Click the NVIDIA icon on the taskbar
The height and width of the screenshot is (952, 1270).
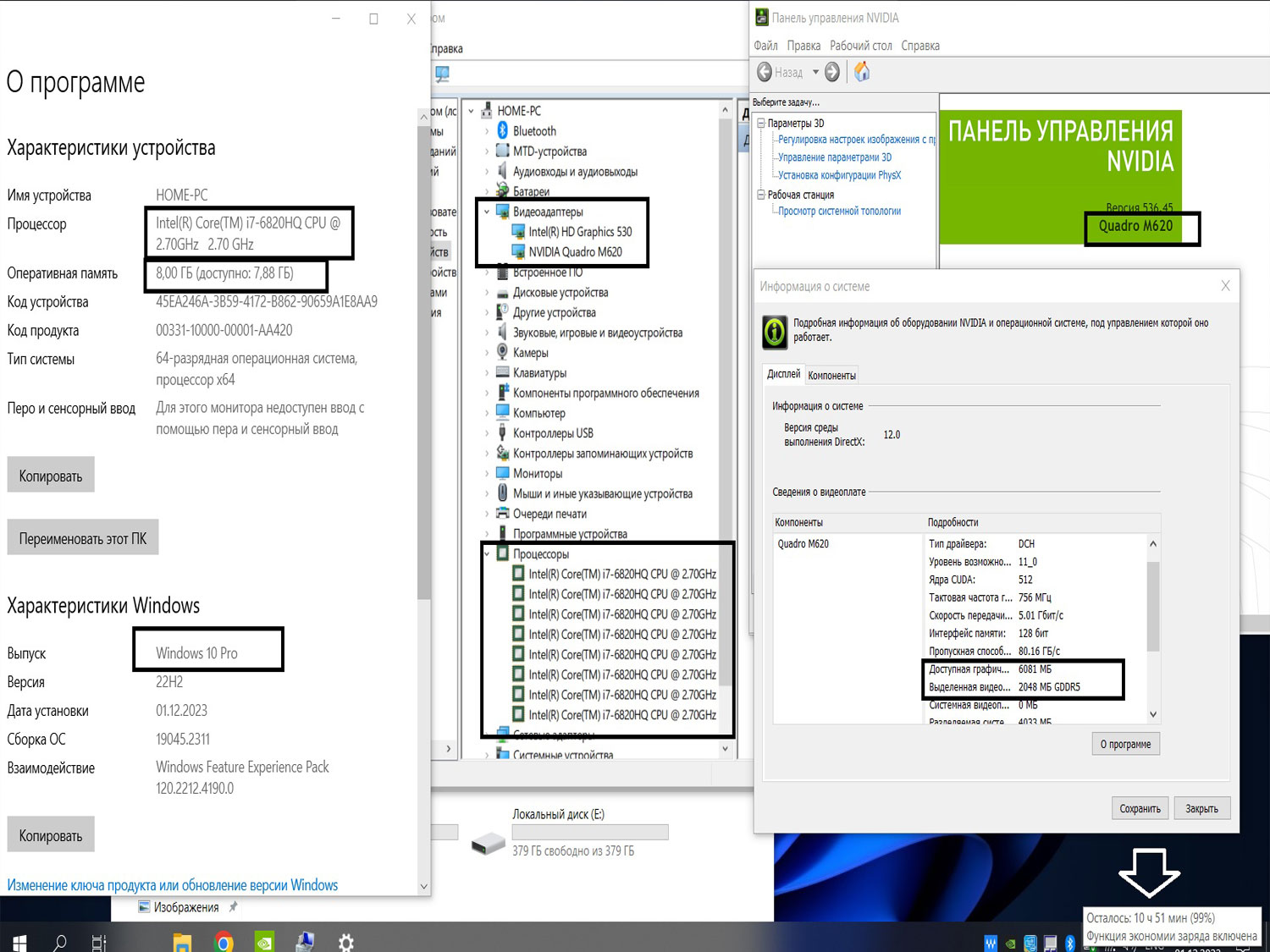[264, 942]
